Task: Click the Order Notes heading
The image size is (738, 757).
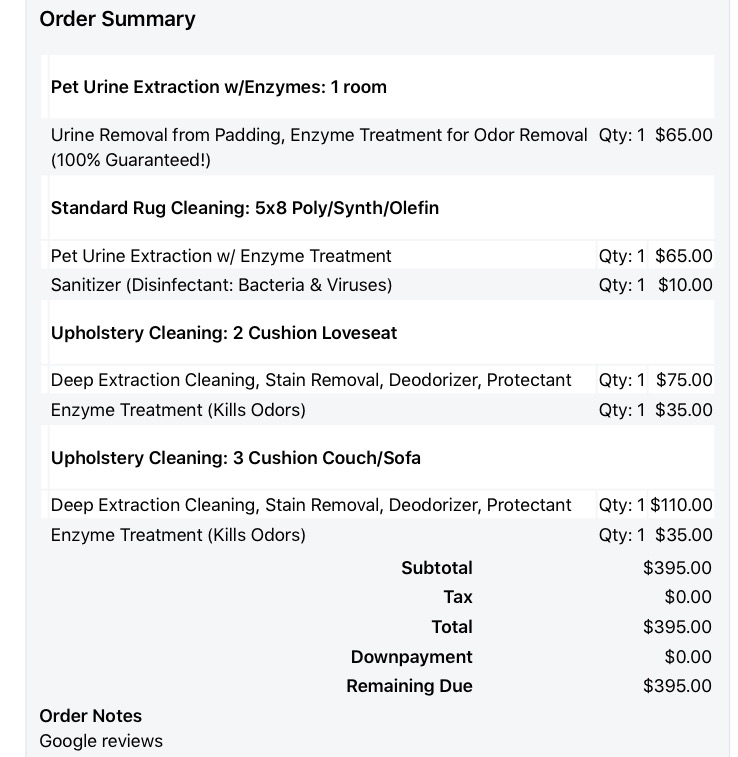Action: pyautogui.click(x=90, y=716)
